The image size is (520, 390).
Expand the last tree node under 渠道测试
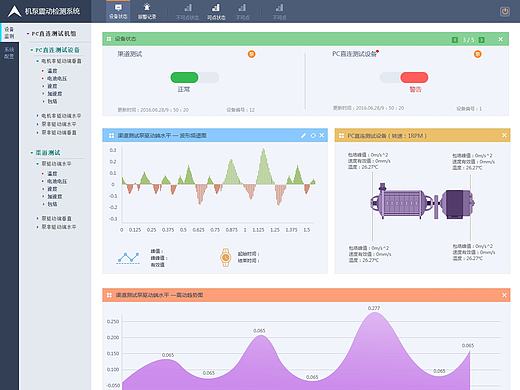click(38, 227)
